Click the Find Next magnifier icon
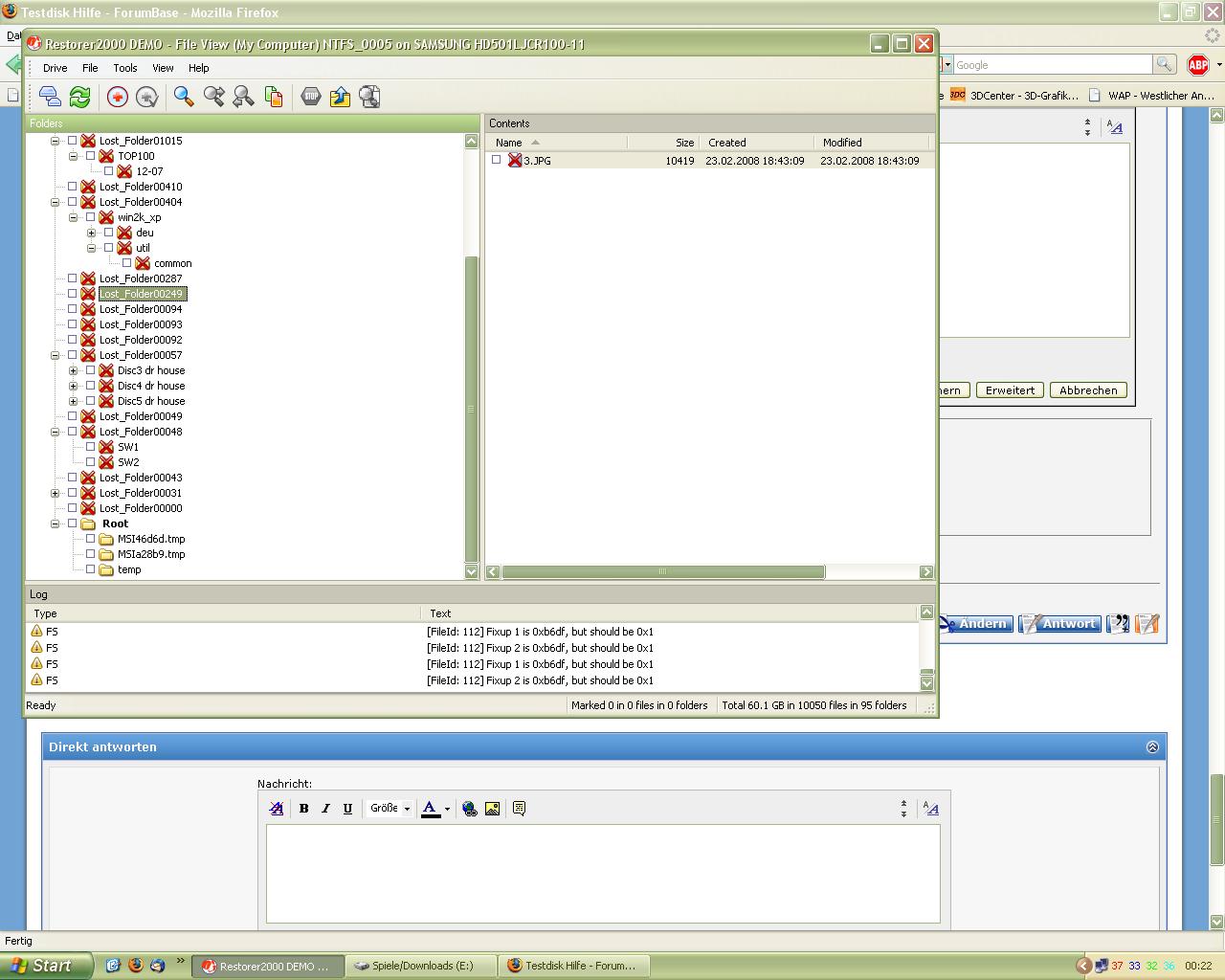This screenshot has width=1225, height=980. (213, 97)
